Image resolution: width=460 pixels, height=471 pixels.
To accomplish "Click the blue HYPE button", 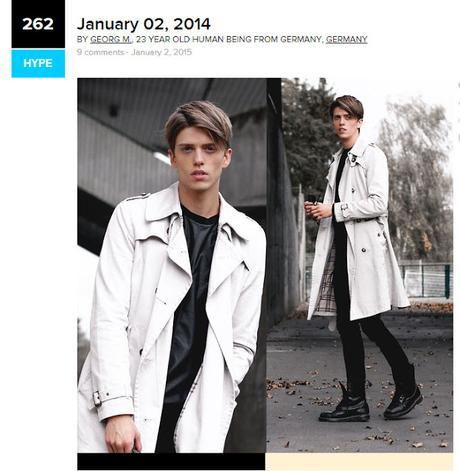I will click(38, 63).
